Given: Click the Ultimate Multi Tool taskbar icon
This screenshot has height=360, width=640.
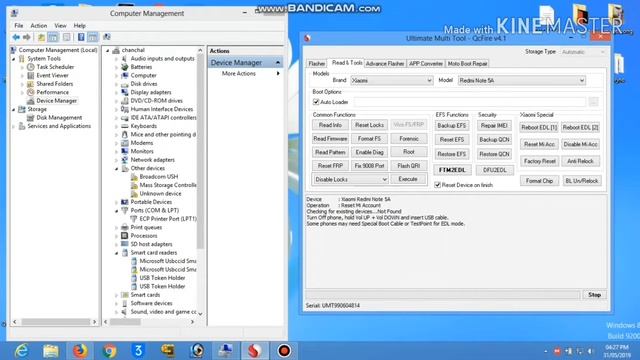Looking at the screenshot, I should [255, 351].
